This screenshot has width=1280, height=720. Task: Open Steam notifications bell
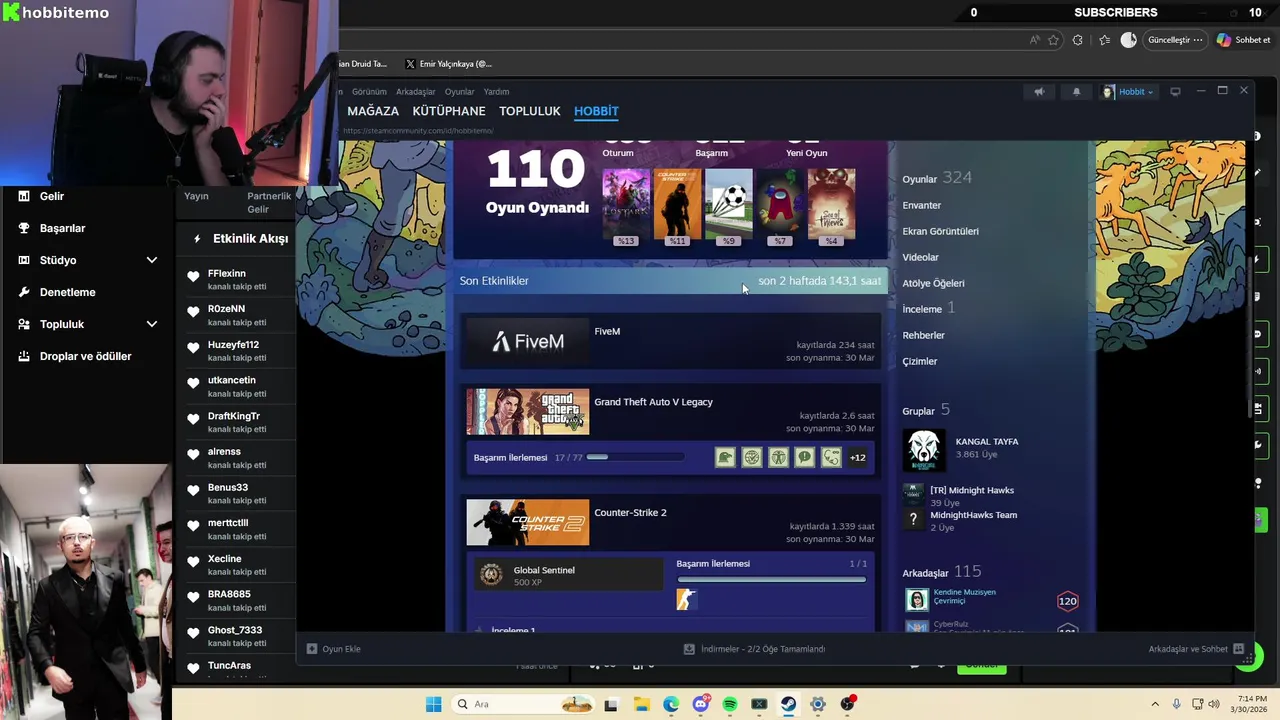pos(1076,91)
